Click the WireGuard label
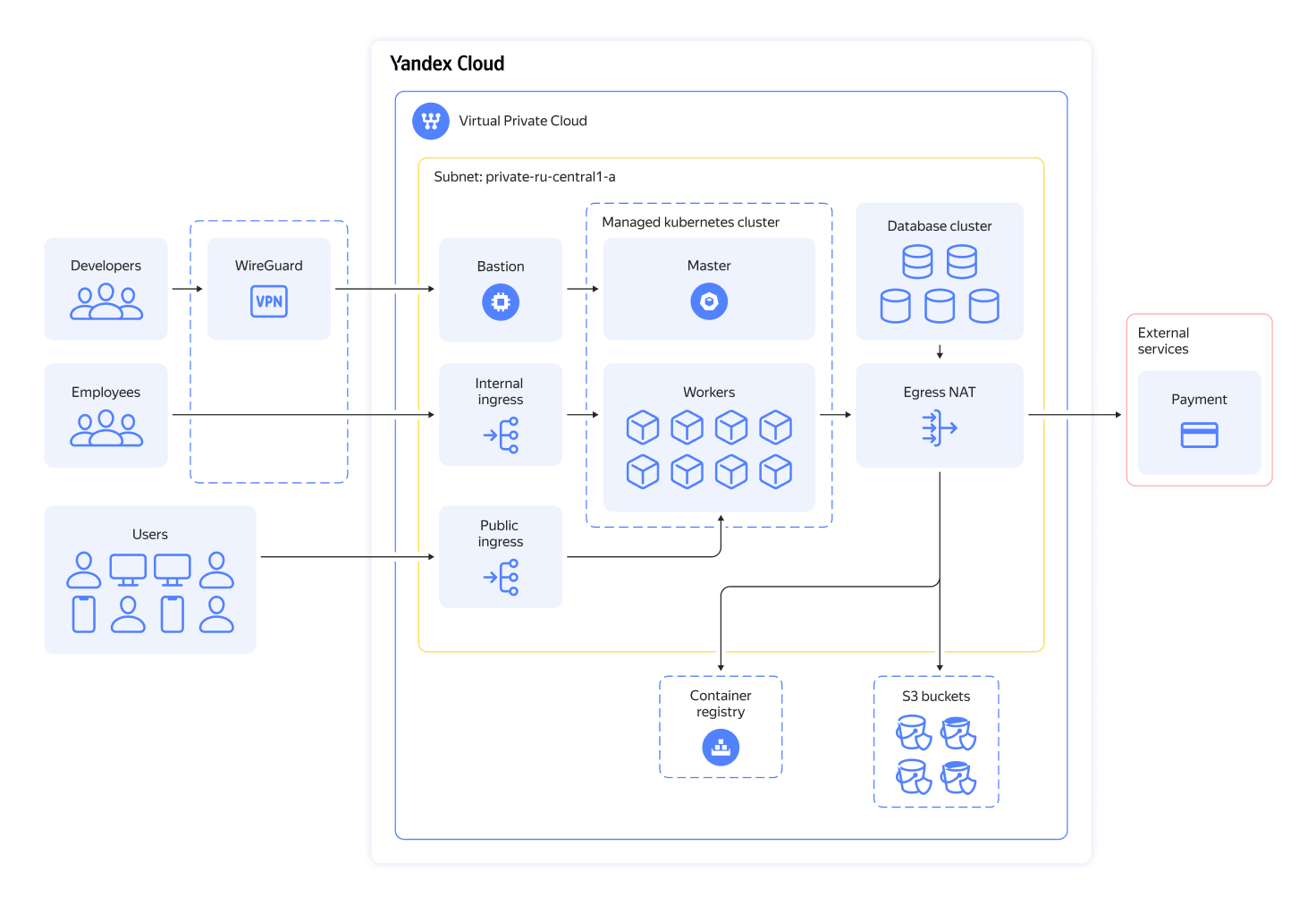Viewport: 1316px width, 905px height. (x=269, y=266)
